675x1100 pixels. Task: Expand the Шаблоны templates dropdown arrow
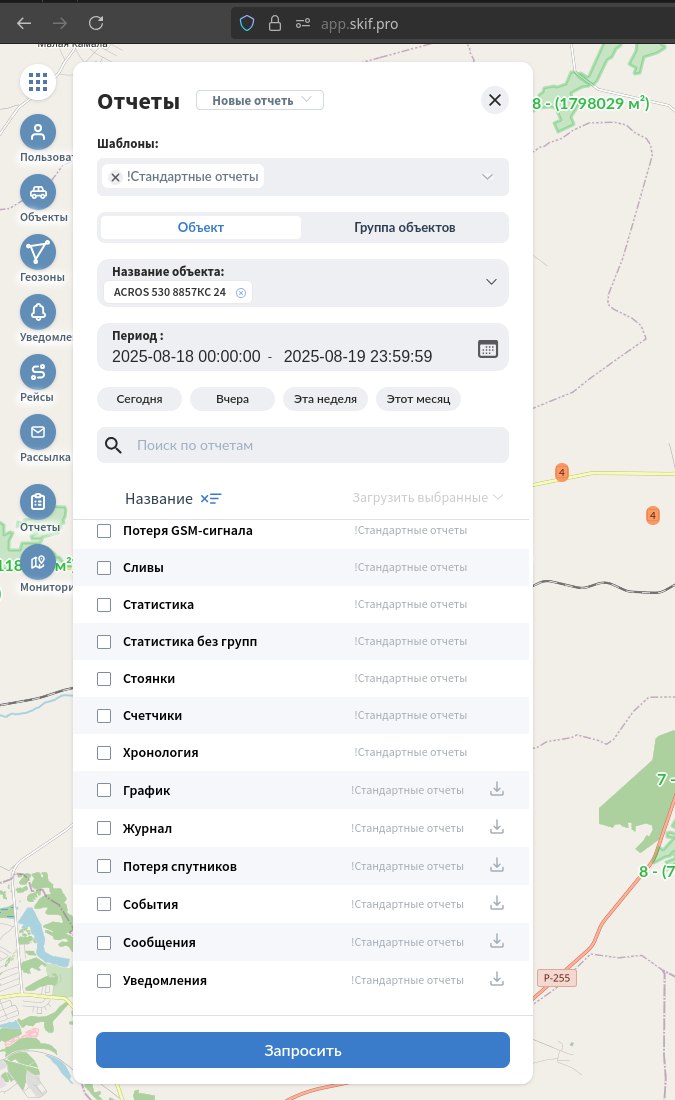[x=488, y=177]
